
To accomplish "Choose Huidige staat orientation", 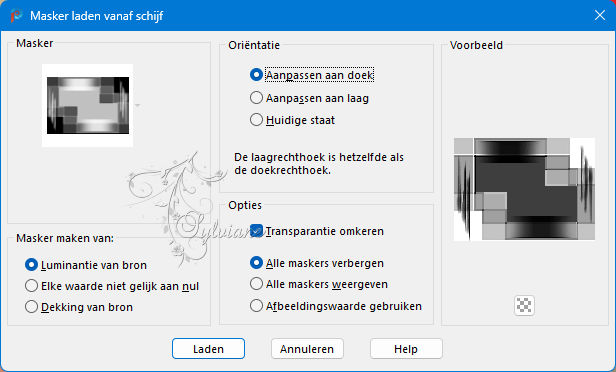I will (292, 120).
